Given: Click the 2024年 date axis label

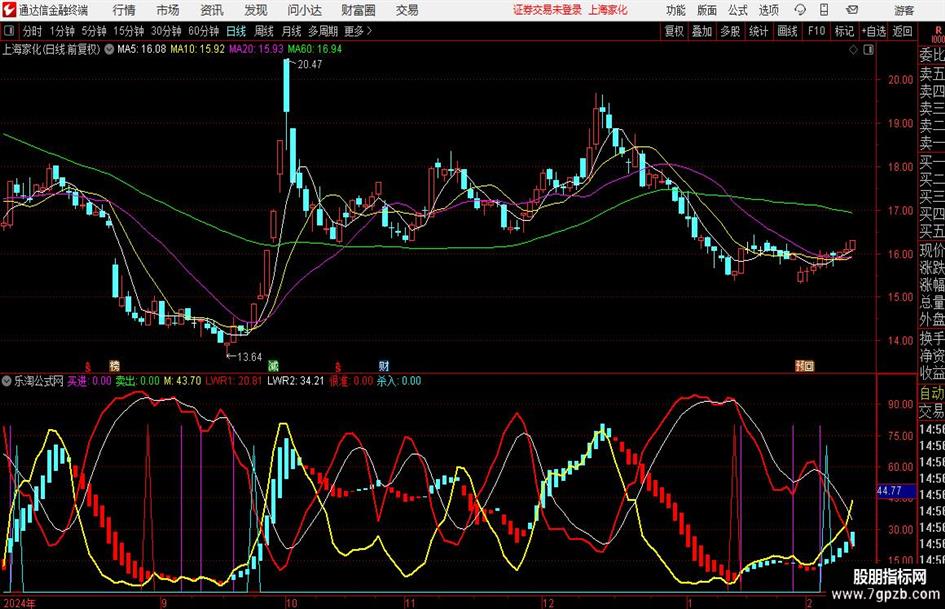Looking at the screenshot, I should [x=20, y=603].
